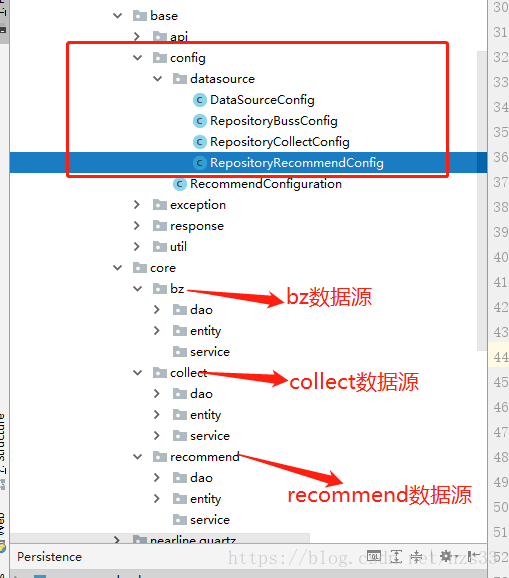Click the config package folder icon
This screenshot has height=578, width=509.
(x=160, y=58)
